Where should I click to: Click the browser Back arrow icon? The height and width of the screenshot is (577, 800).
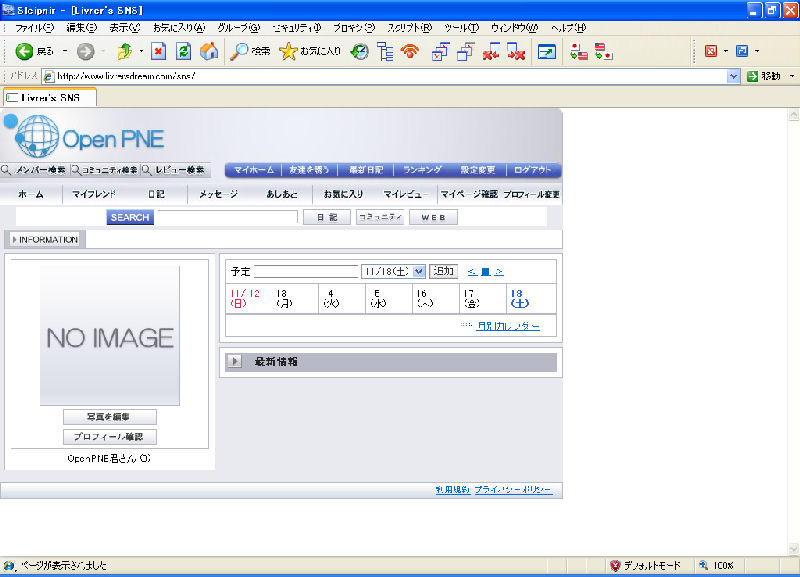tap(24, 51)
